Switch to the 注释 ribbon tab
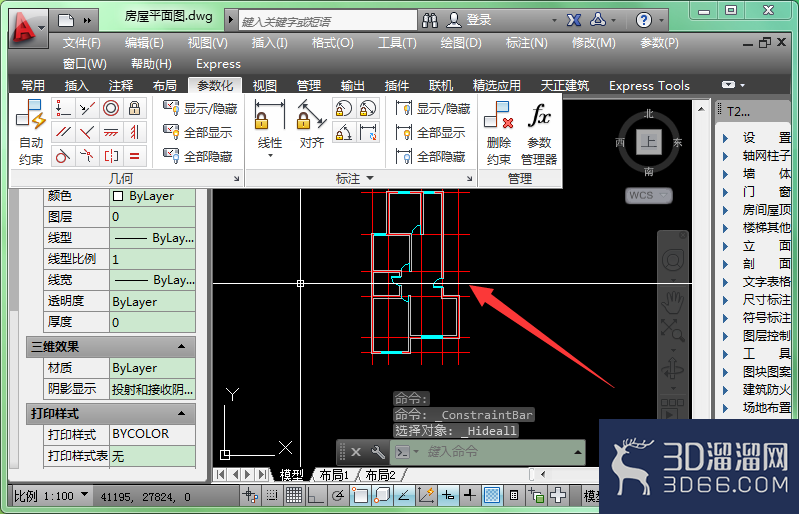The height and width of the screenshot is (514, 799). (120, 85)
